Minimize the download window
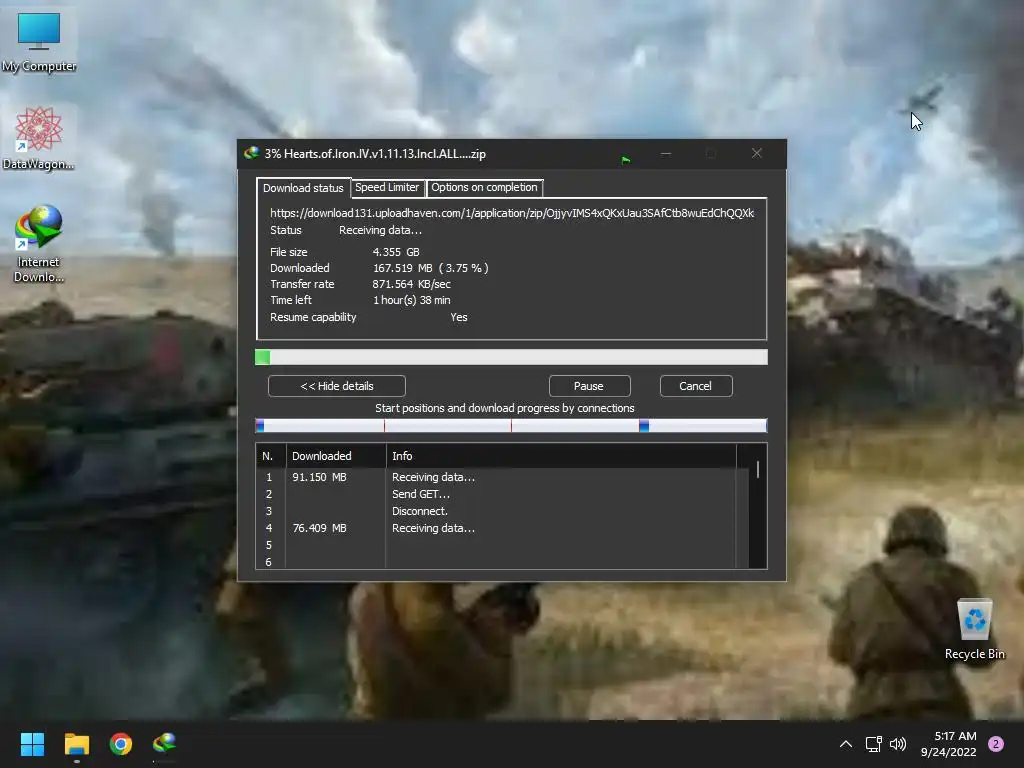This screenshot has width=1024, height=768. coord(666,153)
